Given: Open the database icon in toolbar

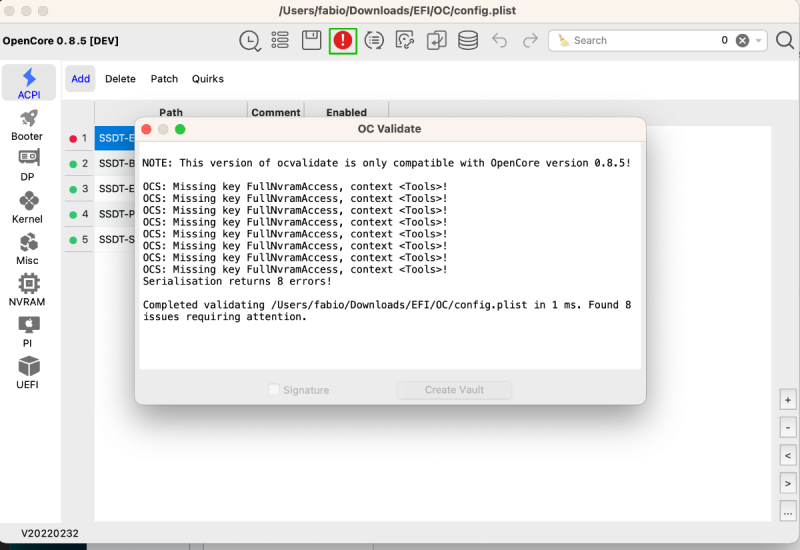Looking at the screenshot, I should pos(468,40).
